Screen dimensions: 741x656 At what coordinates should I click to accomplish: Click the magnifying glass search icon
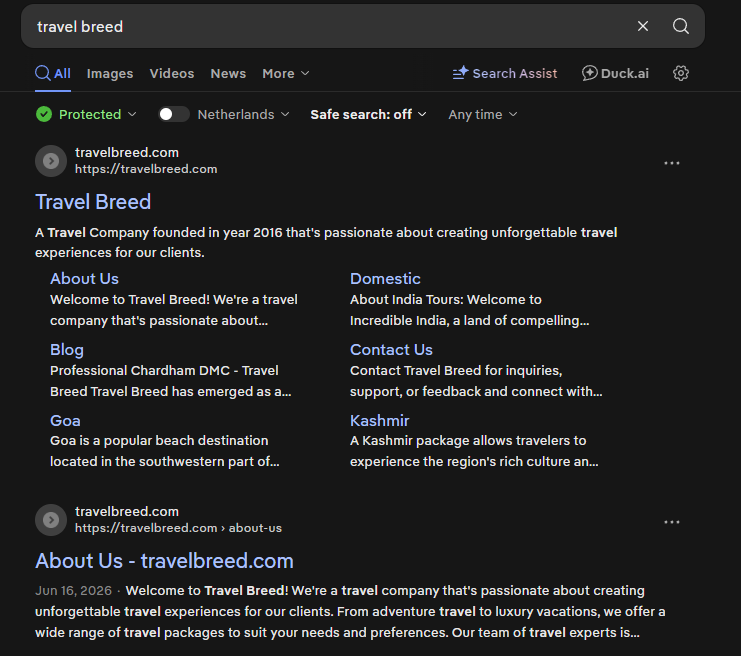[x=681, y=26]
